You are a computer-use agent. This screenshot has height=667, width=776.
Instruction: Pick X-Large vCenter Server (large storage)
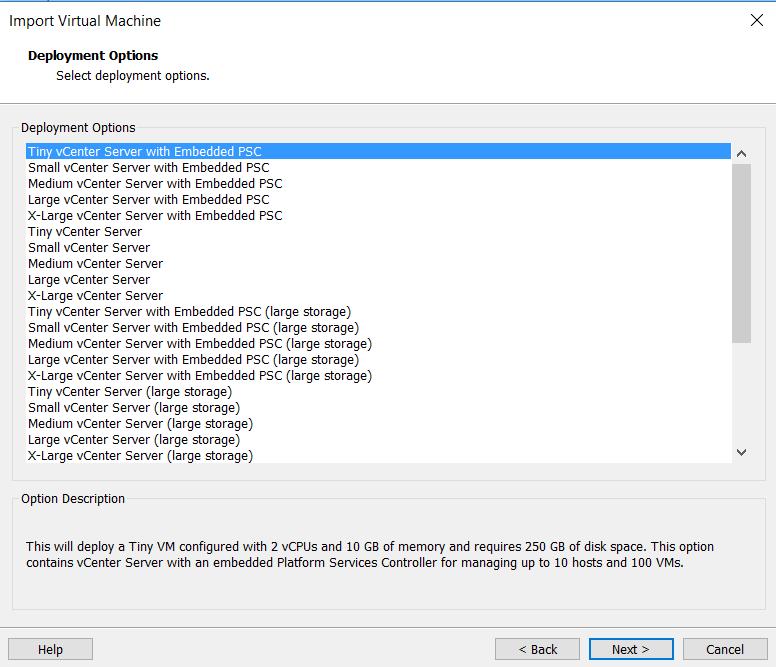pyautogui.click(x=378, y=455)
